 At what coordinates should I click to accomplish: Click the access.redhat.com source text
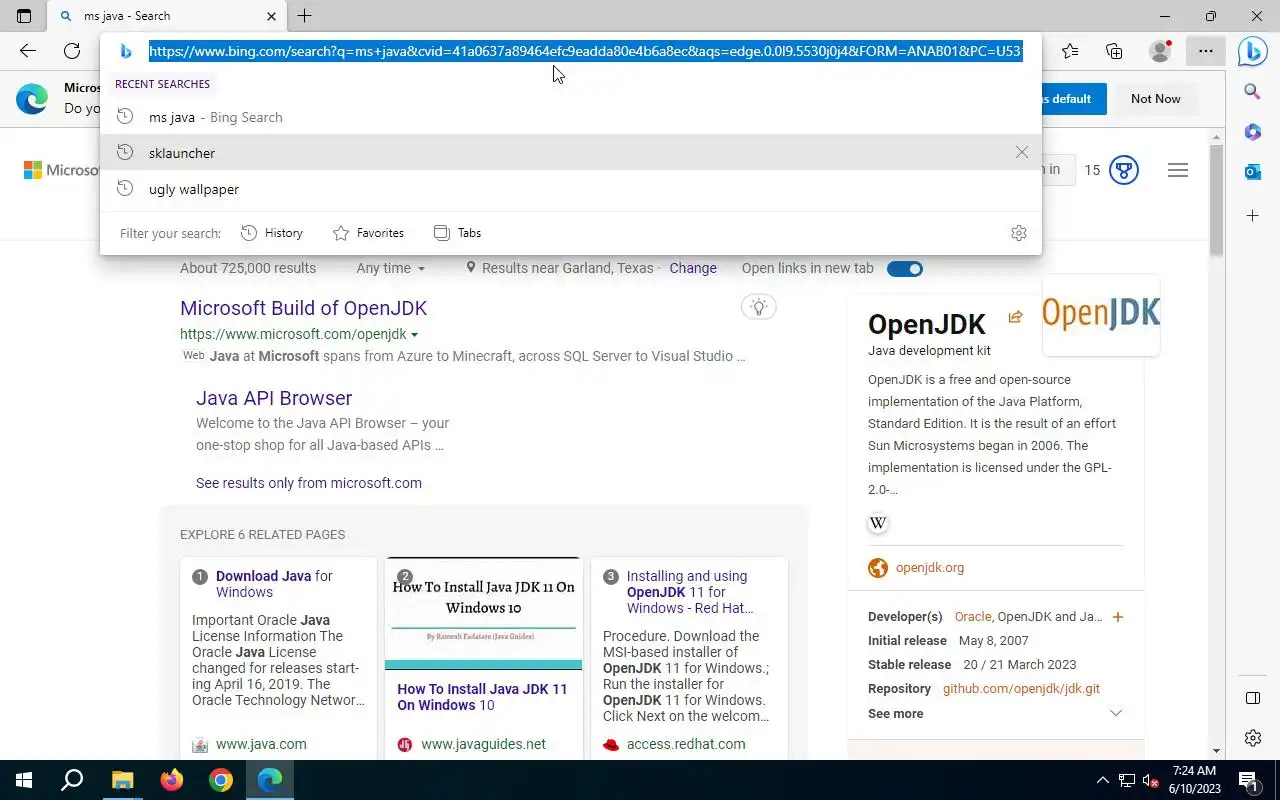point(686,744)
